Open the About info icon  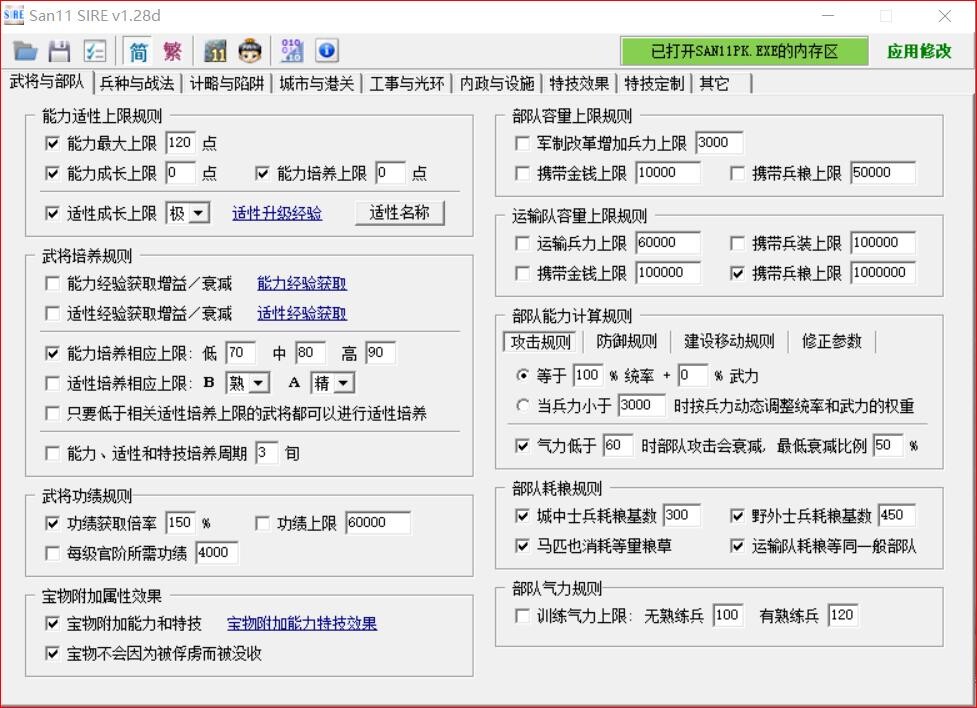click(326, 49)
